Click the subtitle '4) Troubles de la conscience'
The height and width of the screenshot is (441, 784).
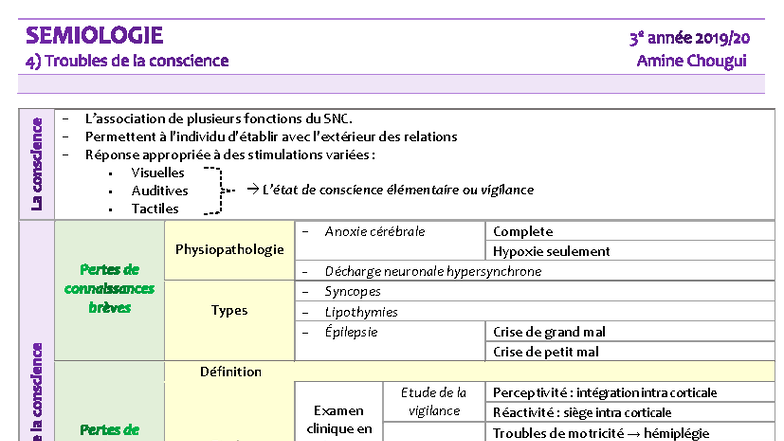pyautogui.click(x=127, y=61)
